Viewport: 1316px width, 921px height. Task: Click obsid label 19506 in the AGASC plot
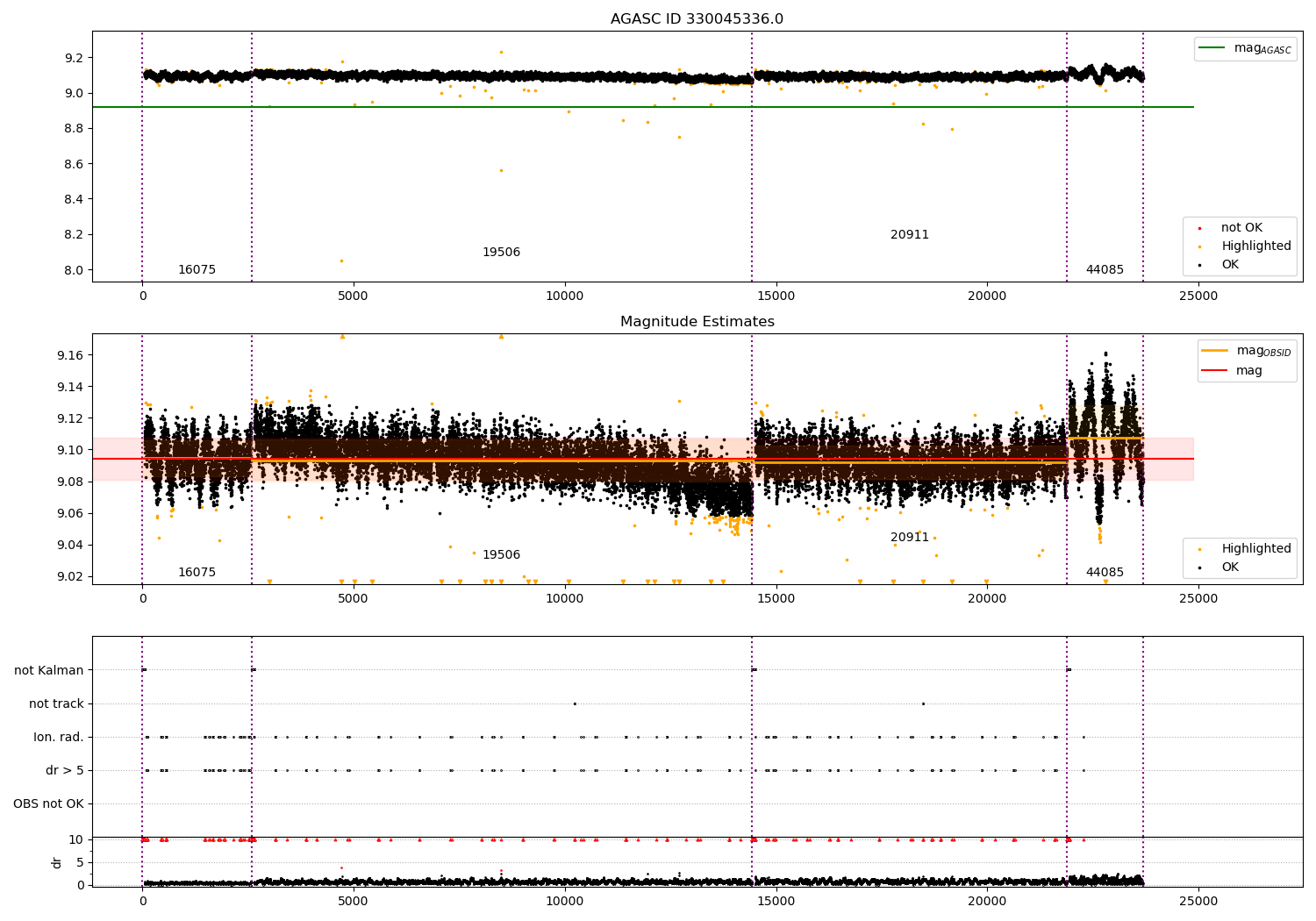coord(501,253)
